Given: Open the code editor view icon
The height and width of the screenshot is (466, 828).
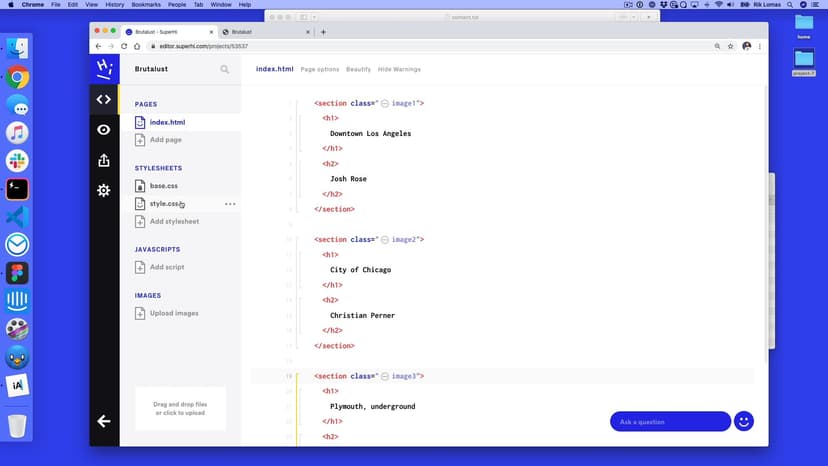Looking at the screenshot, I should pyautogui.click(x=104, y=99).
